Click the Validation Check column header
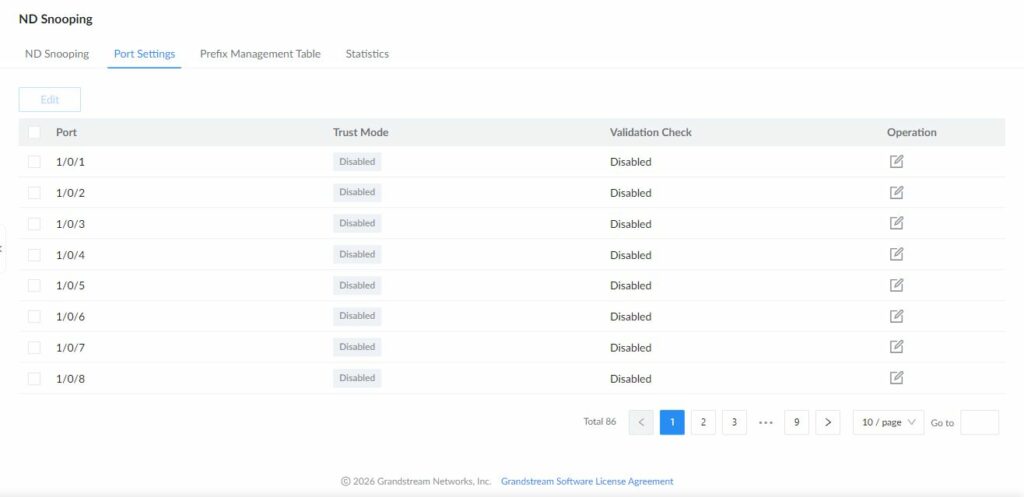Viewport: 1024px width, 497px height. (650, 132)
